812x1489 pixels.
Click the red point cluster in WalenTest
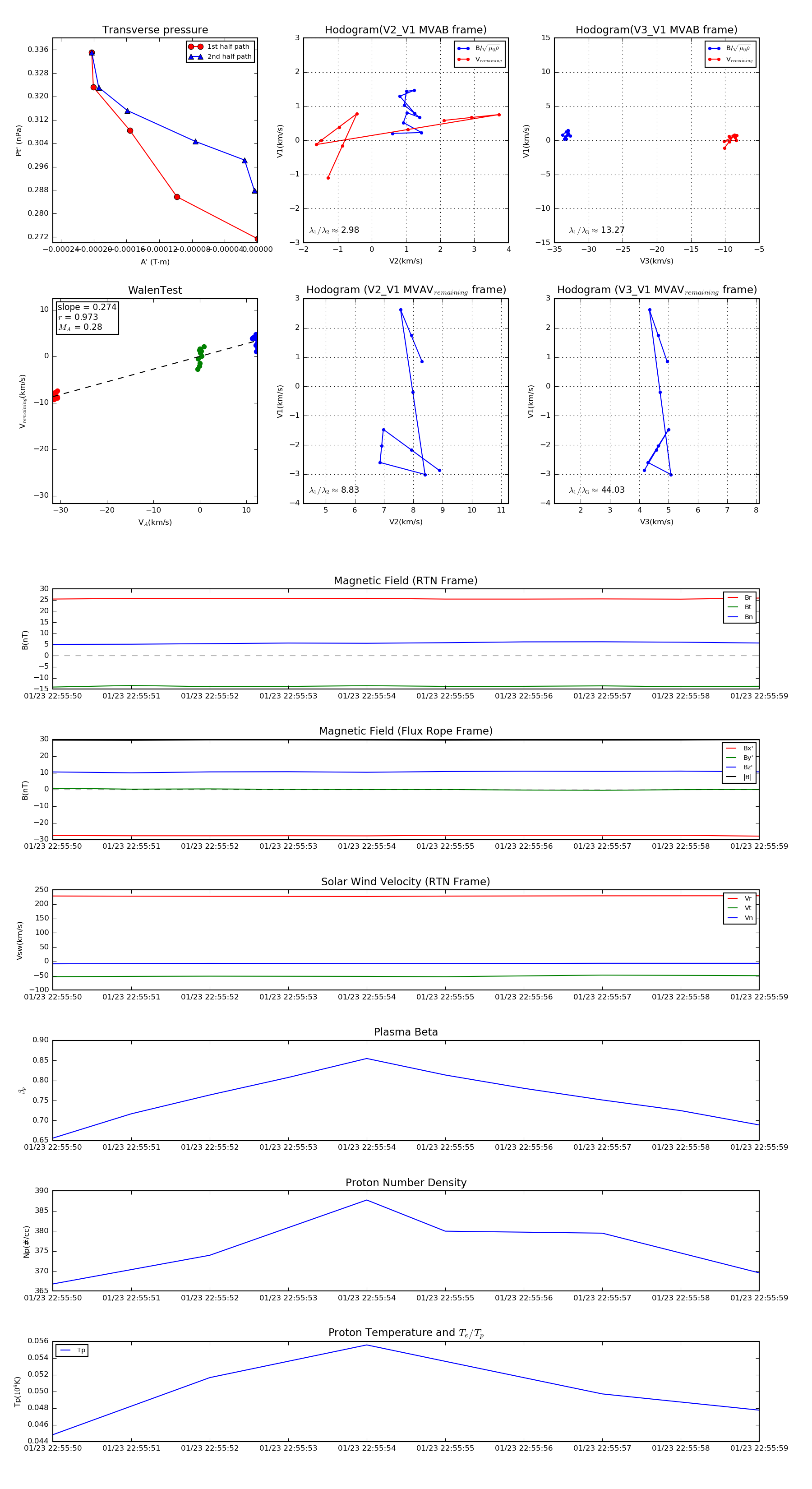(55, 395)
